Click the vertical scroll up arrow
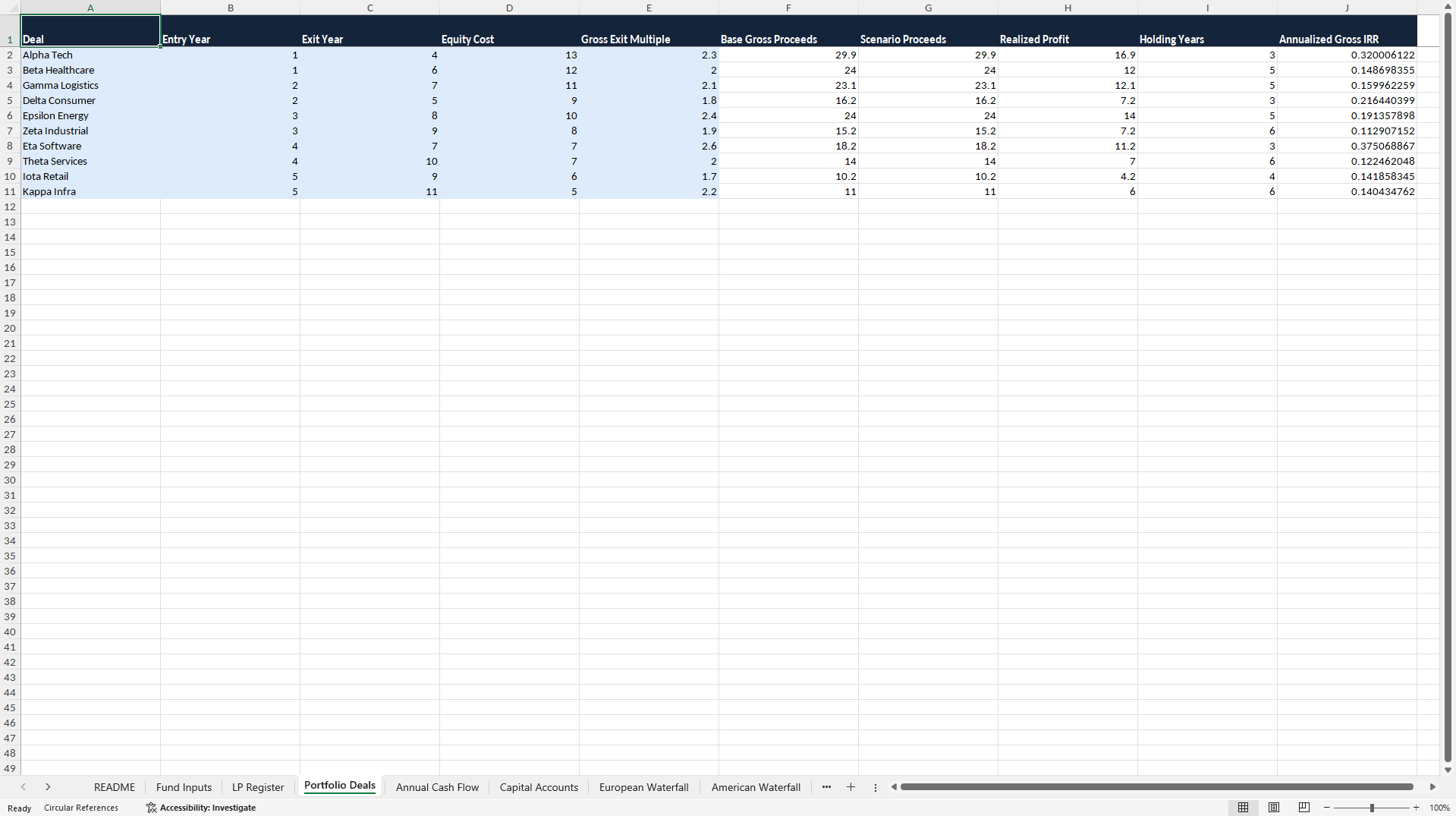The height and width of the screenshot is (816, 1456). click(1448, 7)
